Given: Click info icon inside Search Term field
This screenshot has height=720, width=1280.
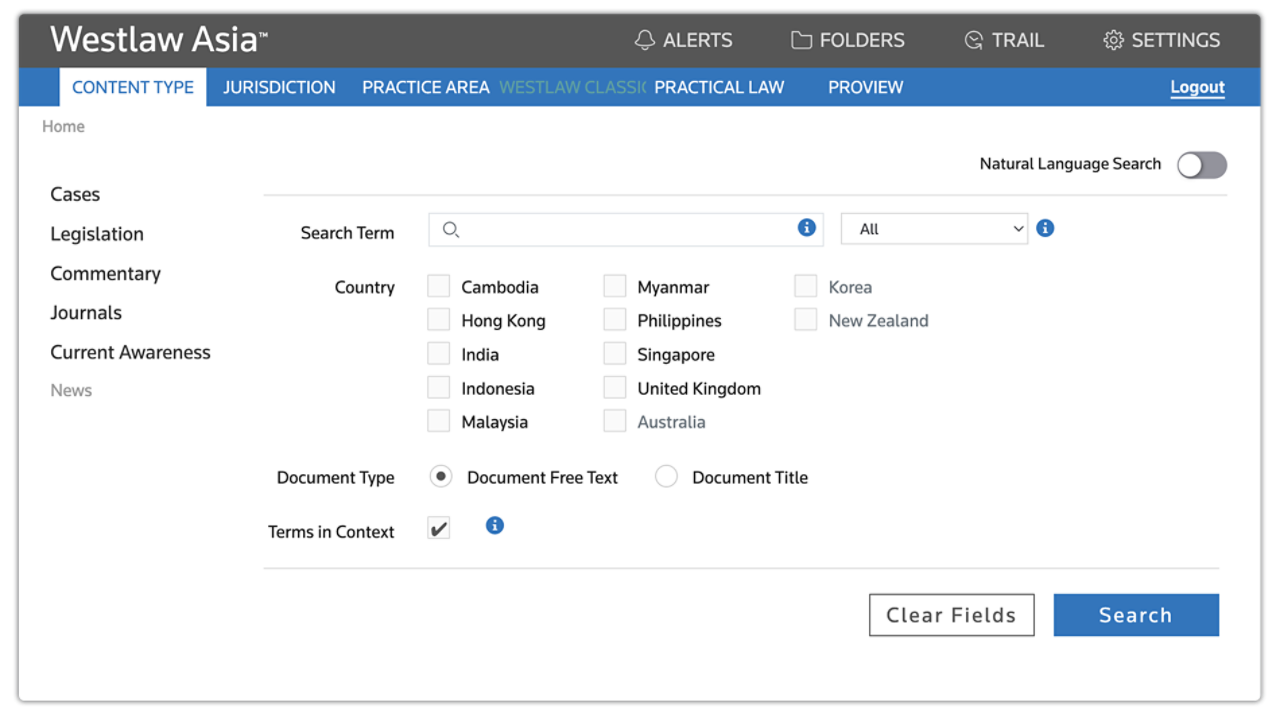Looking at the screenshot, I should click(806, 228).
